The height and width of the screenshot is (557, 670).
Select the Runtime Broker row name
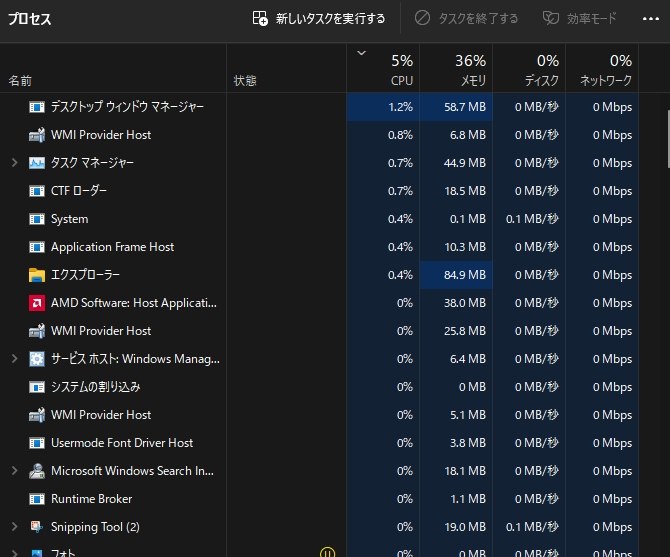tap(91, 499)
